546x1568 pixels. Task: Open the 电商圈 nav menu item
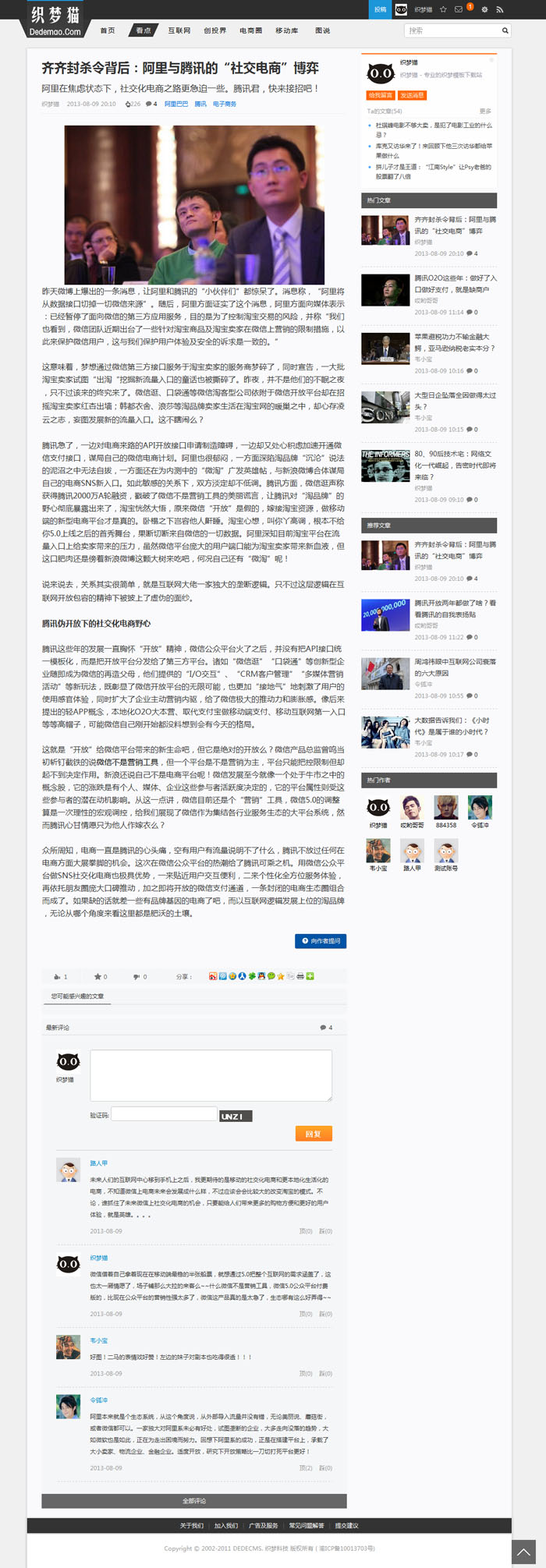point(251,30)
